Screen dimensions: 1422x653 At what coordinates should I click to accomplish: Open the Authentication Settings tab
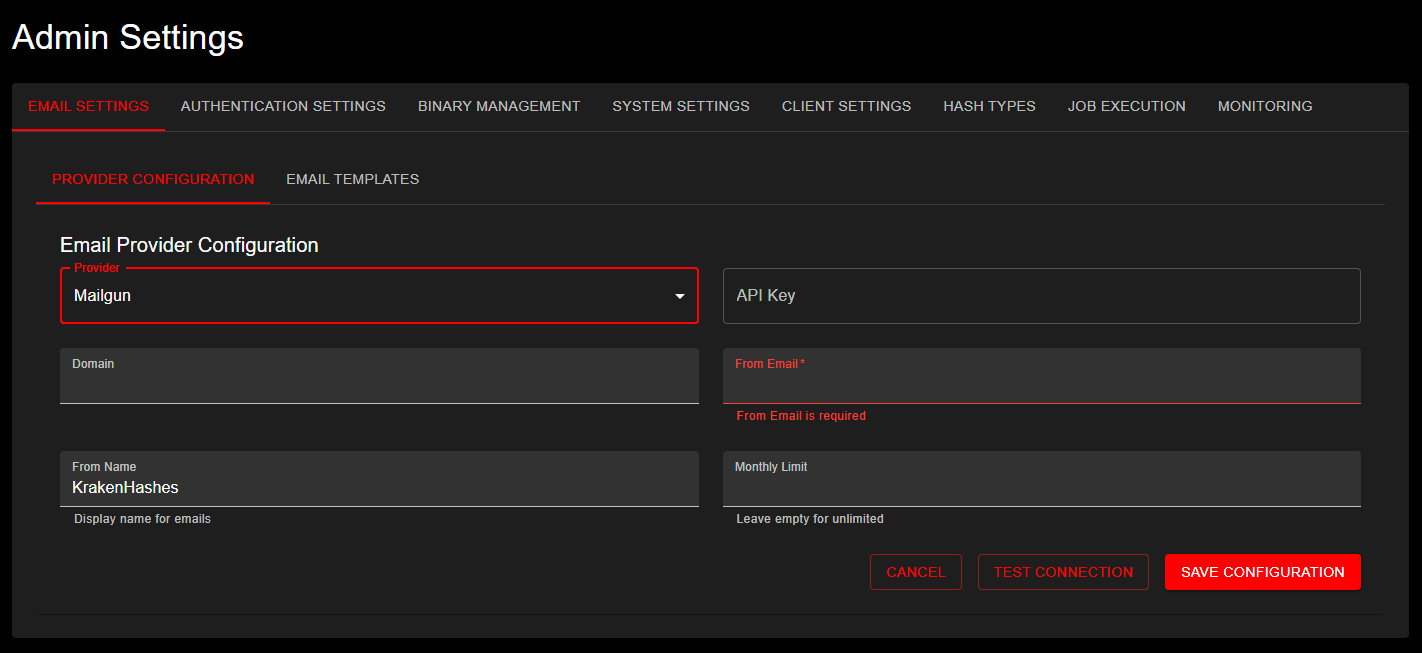(283, 106)
